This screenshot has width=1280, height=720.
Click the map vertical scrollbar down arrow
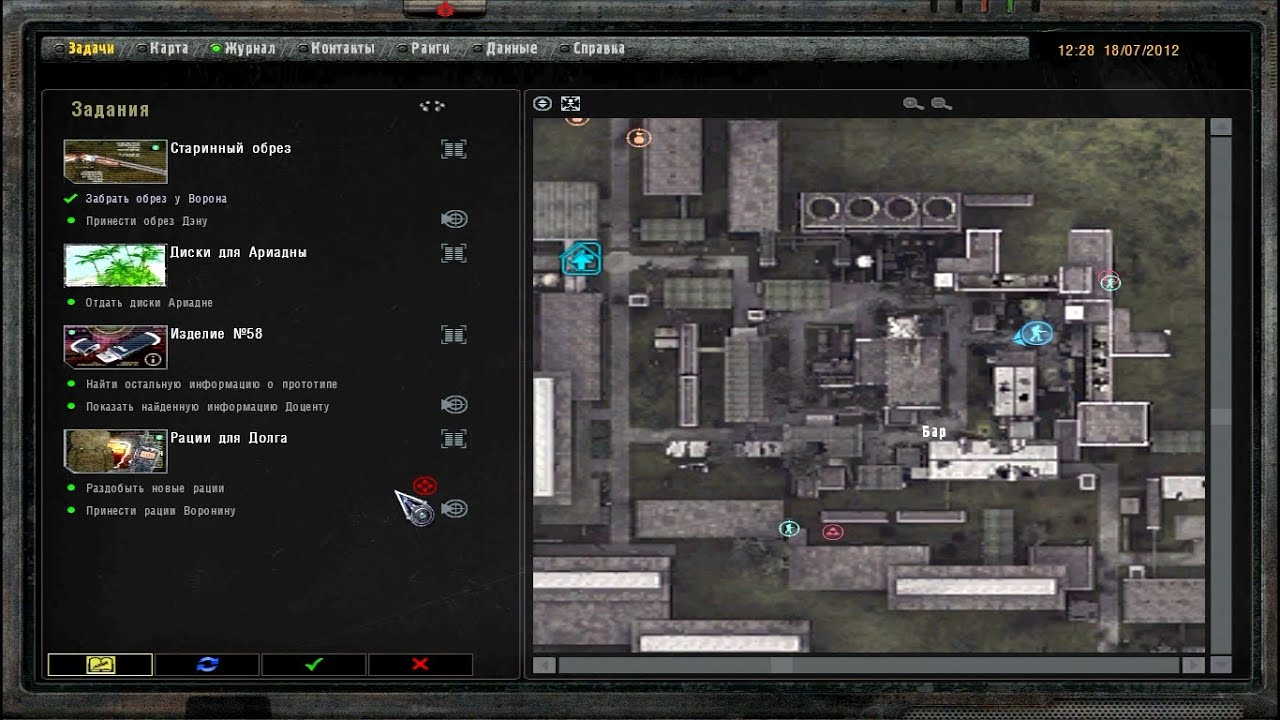[x=1221, y=665]
